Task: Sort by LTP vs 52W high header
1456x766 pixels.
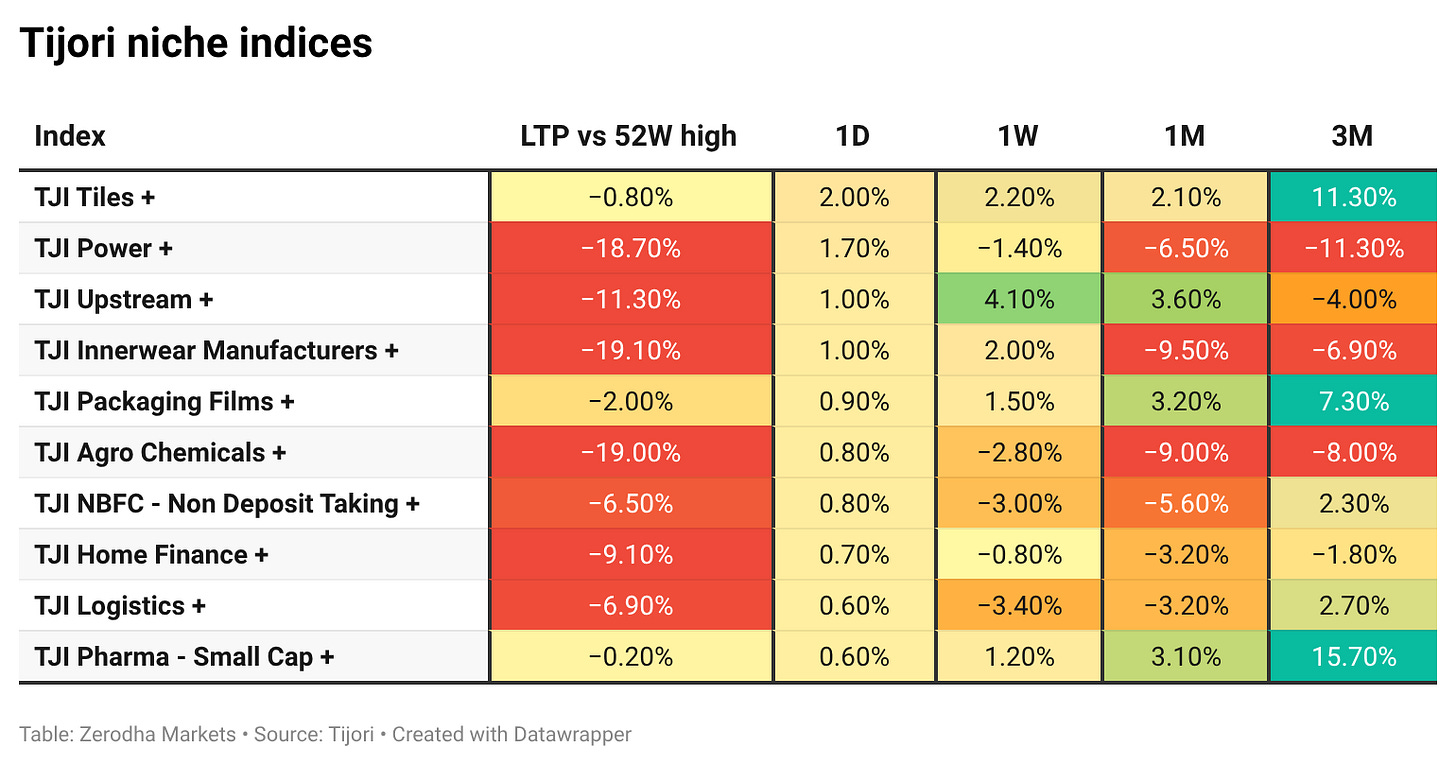Action: point(629,136)
